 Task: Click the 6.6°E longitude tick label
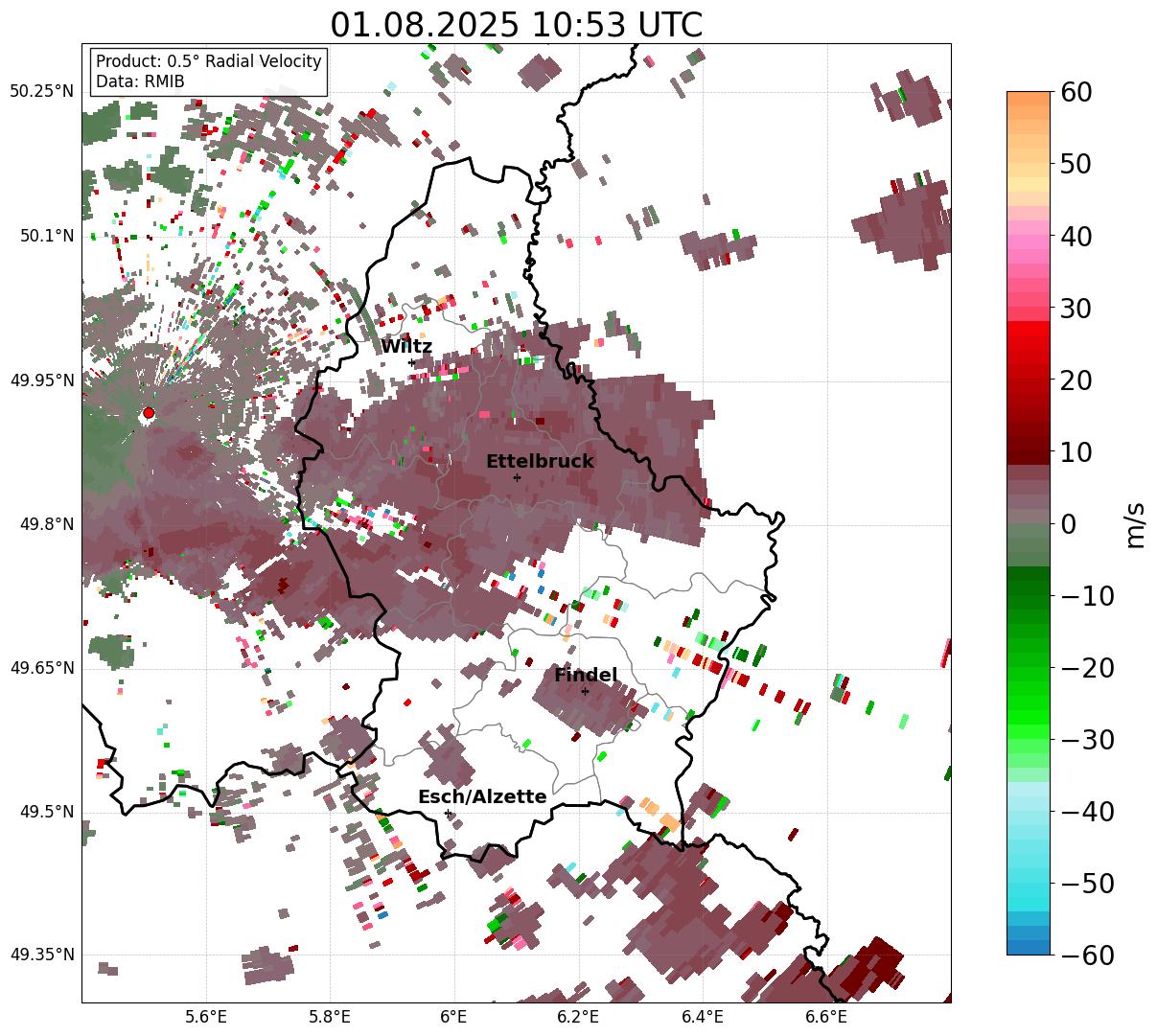pos(826,1017)
